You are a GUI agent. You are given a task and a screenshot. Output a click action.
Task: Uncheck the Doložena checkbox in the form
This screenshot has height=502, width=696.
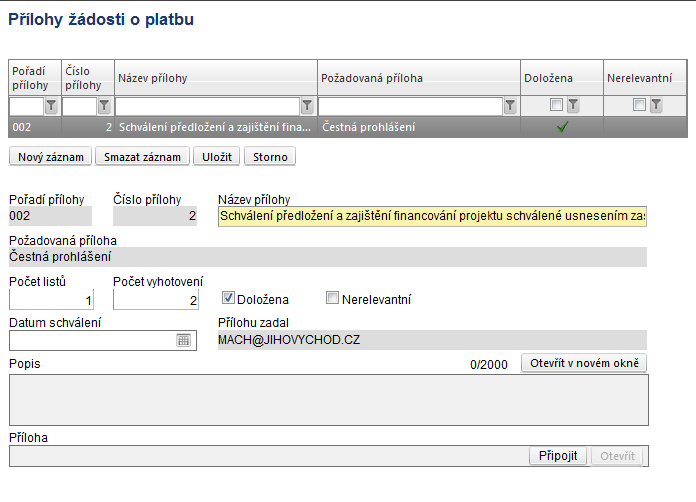[x=228, y=298]
